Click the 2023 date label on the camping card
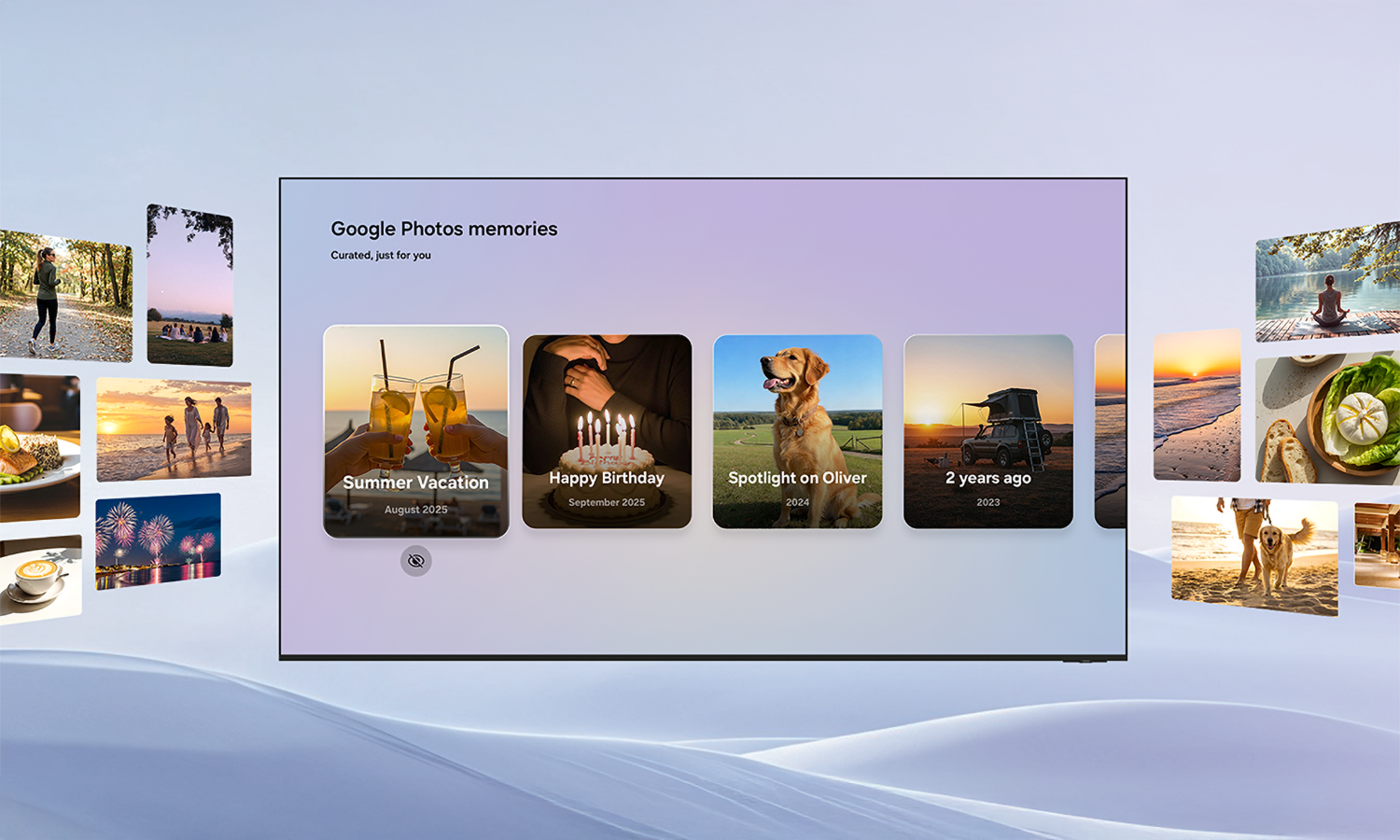This screenshot has height=840, width=1400. [988, 502]
